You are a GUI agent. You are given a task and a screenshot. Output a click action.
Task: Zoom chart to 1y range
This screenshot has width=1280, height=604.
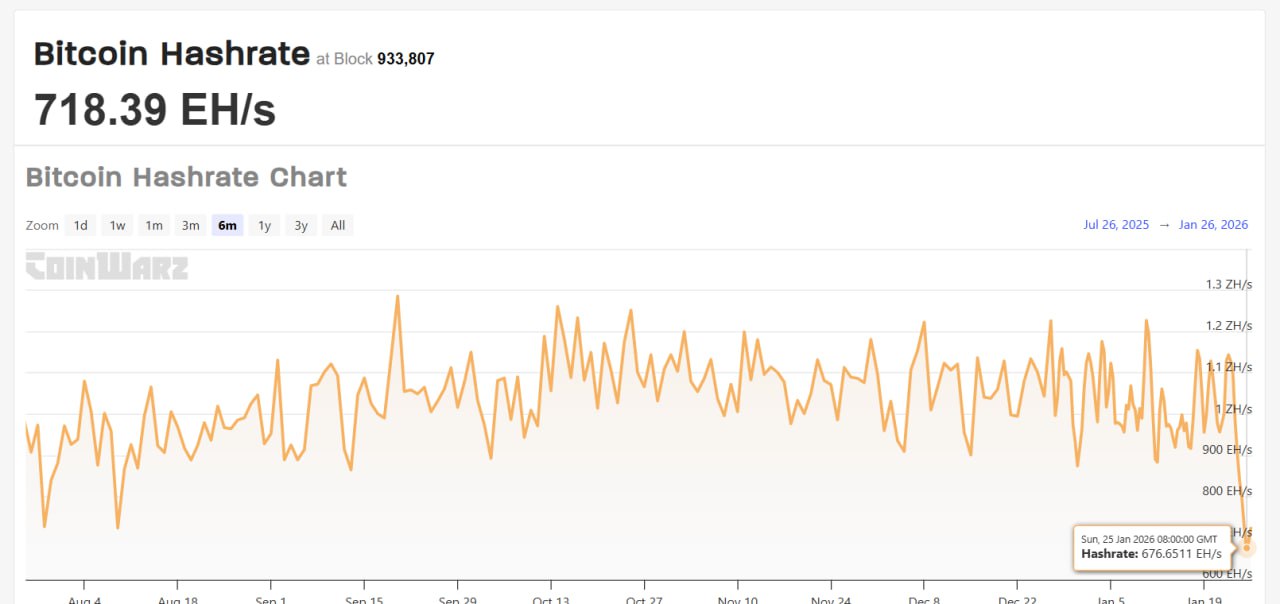(264, 225)
